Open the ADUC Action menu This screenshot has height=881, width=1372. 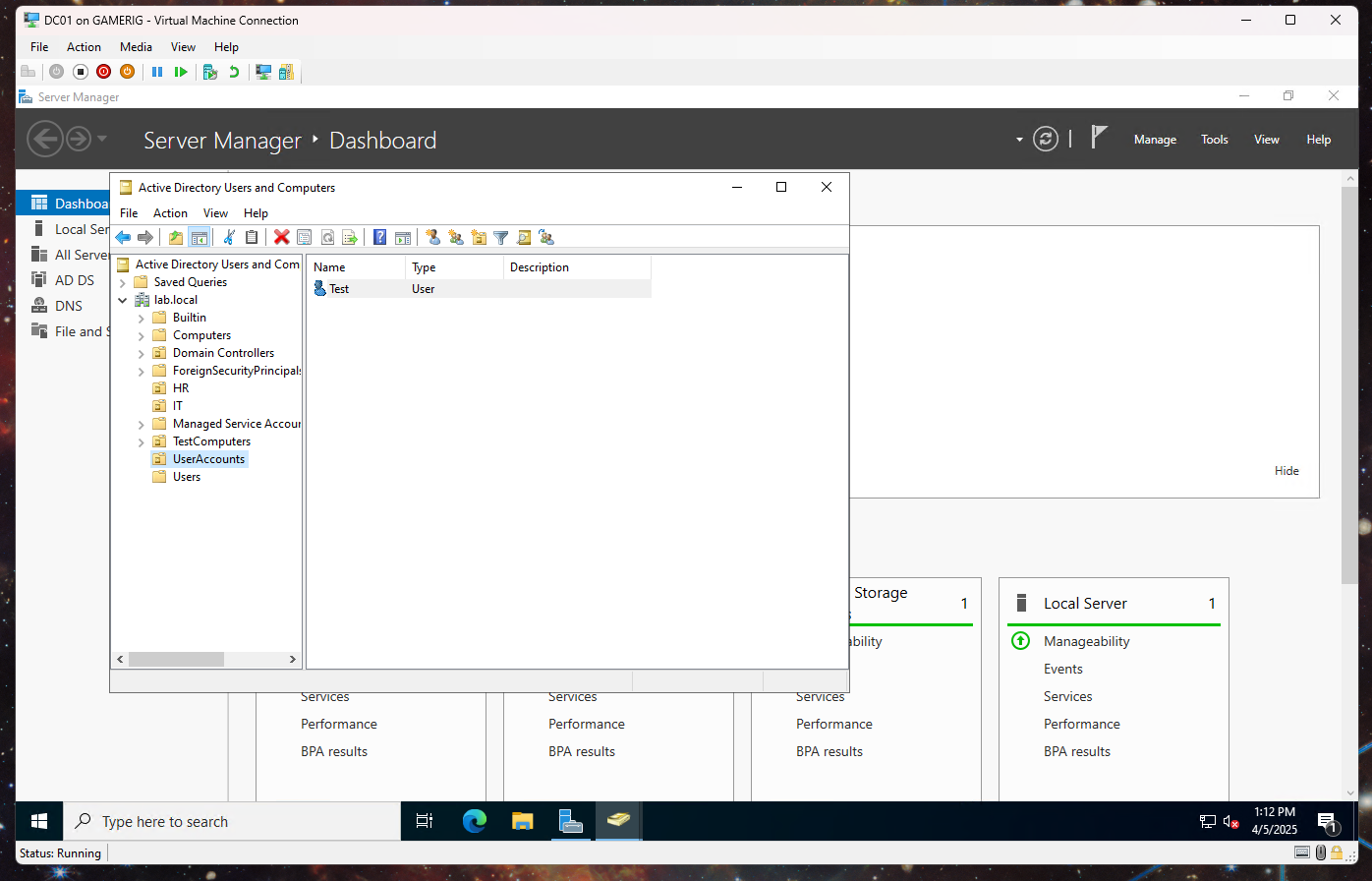(170, 213)
